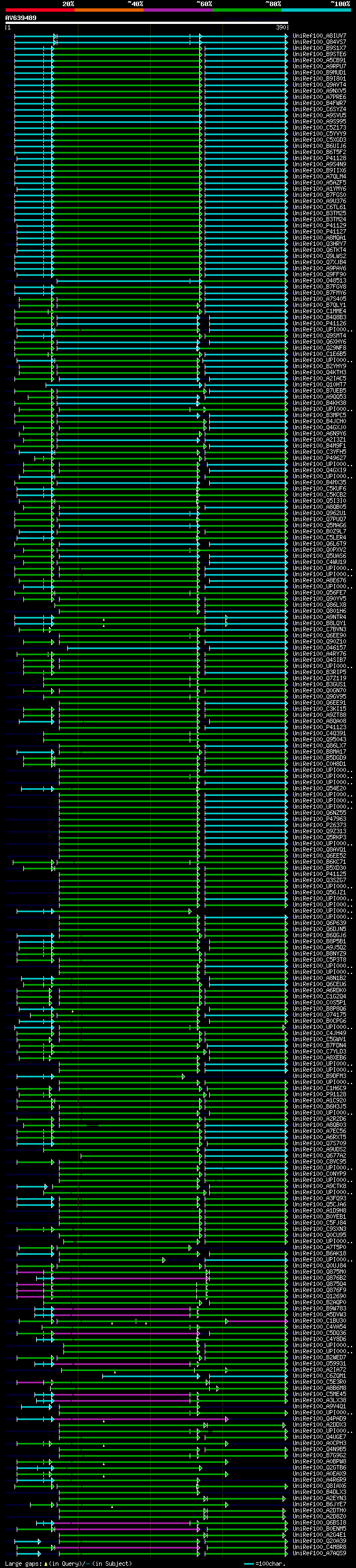Click the UniRef100_O46157 hit label

[x=319, y=647]
